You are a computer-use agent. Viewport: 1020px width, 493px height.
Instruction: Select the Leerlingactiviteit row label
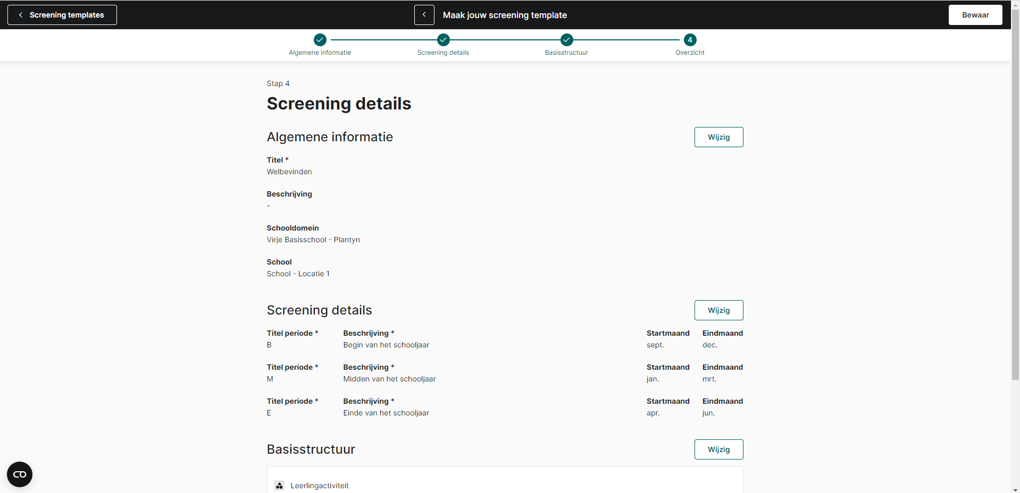319,486
